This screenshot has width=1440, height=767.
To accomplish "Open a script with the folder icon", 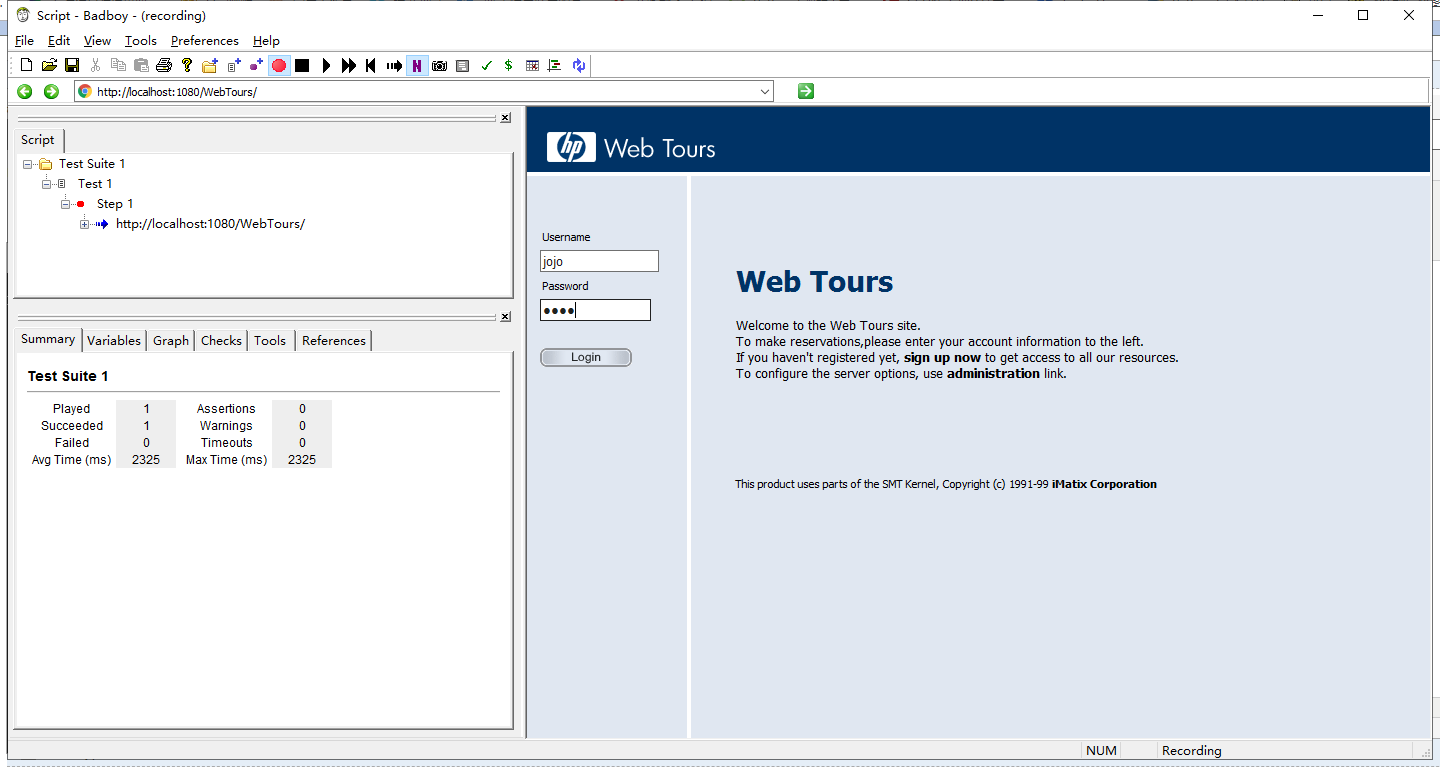I will pos(49,66).
